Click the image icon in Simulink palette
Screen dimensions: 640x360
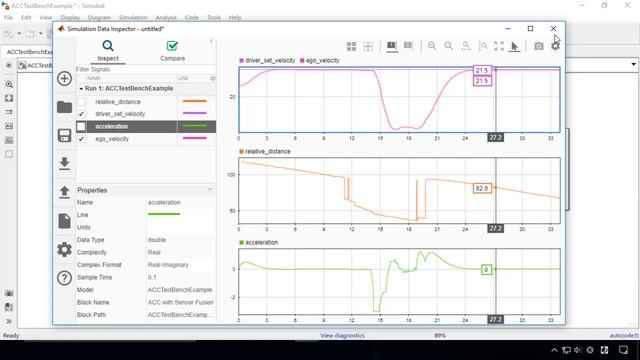[x=9, y=140]
